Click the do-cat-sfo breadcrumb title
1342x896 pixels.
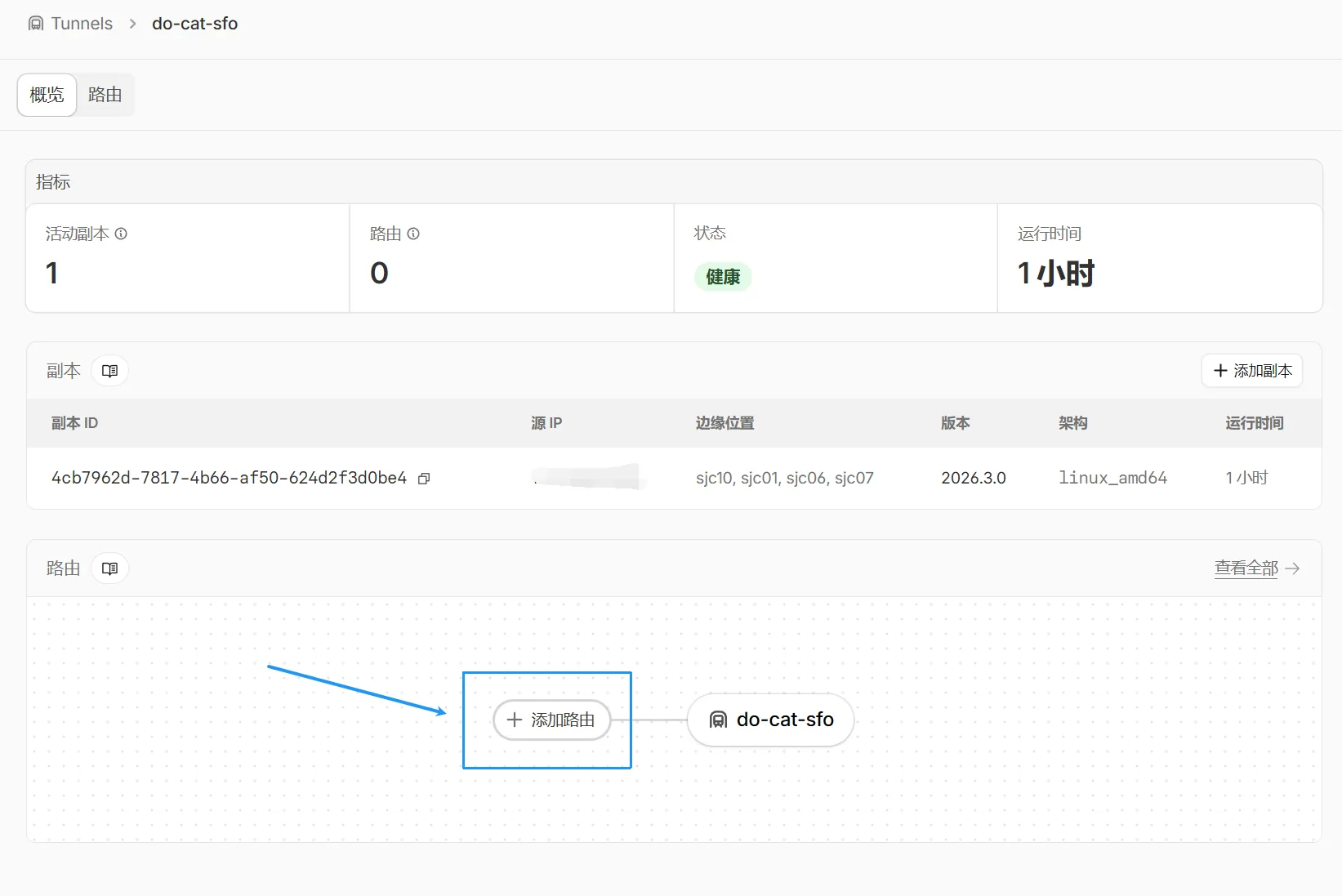[x=194, y=24]
